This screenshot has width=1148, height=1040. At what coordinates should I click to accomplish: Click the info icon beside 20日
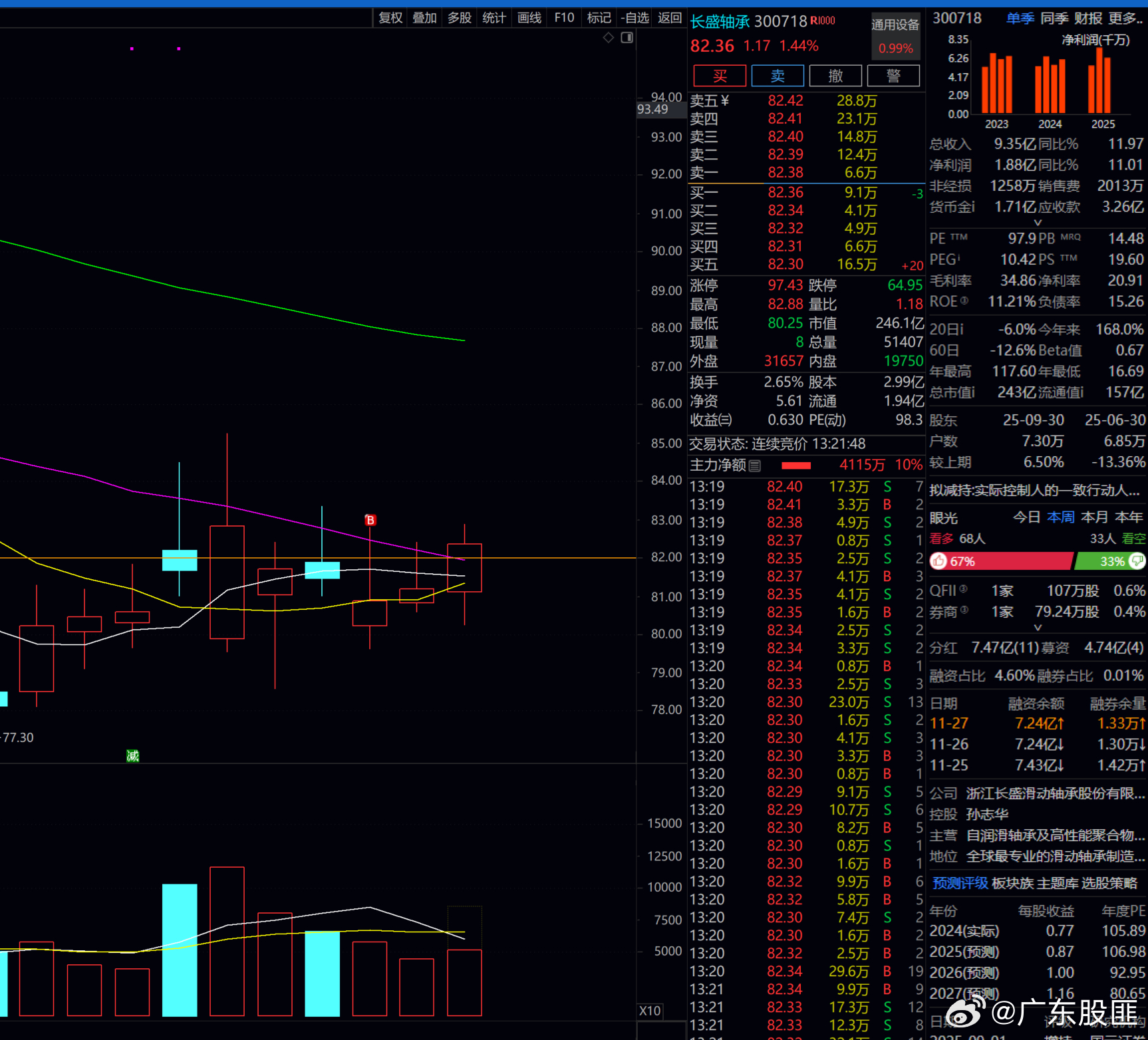pyautogui.click(x=960, y=329)
